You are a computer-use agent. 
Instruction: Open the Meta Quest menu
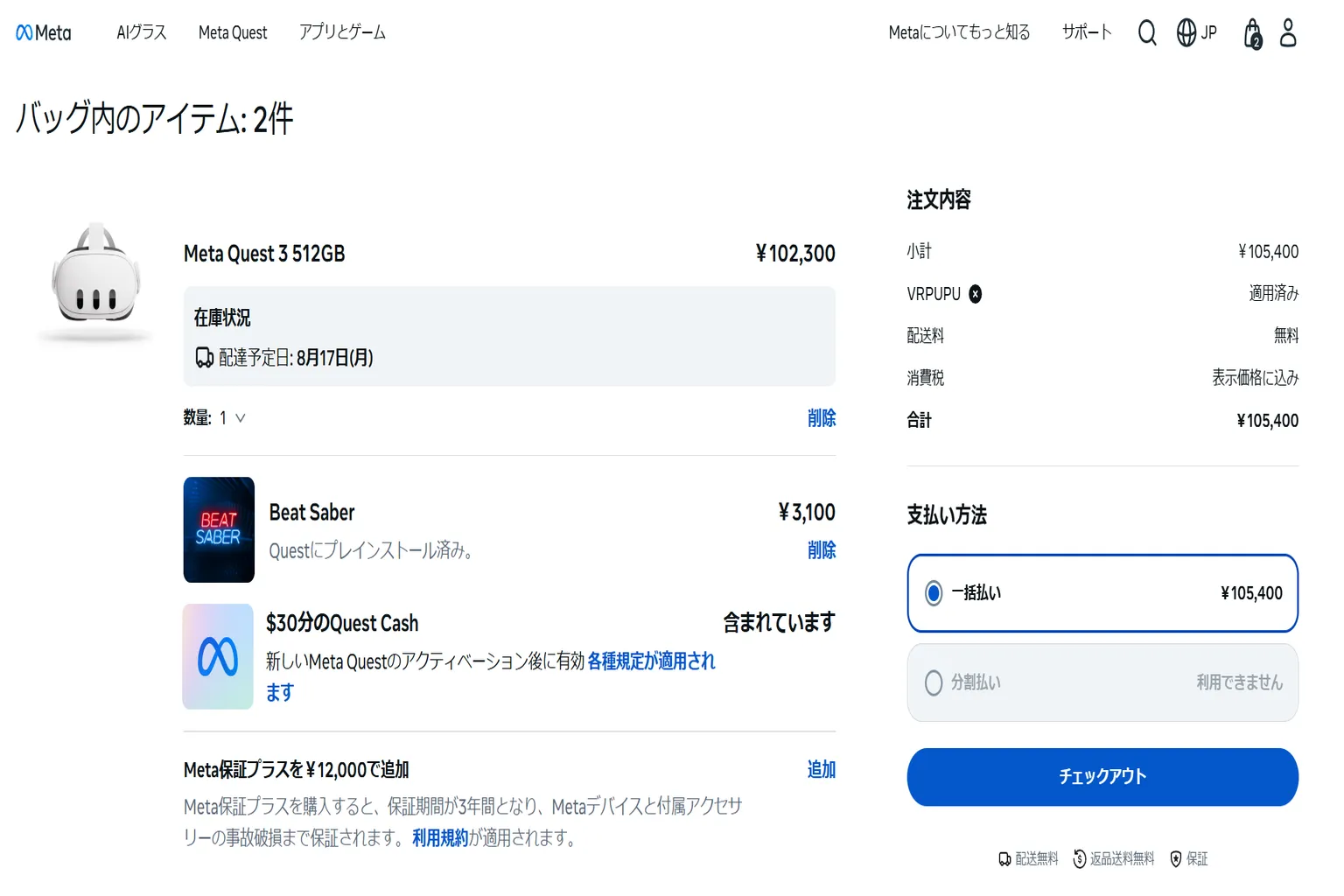coord(233,33)
